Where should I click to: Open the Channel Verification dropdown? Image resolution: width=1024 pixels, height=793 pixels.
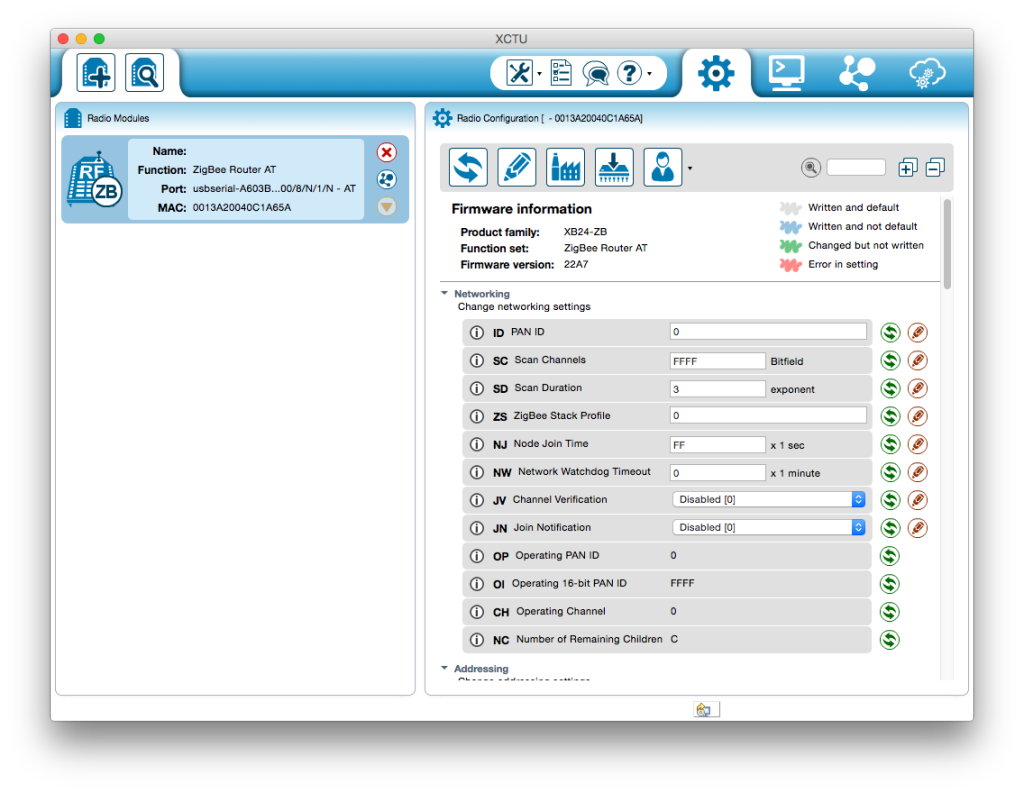point(767,499)
